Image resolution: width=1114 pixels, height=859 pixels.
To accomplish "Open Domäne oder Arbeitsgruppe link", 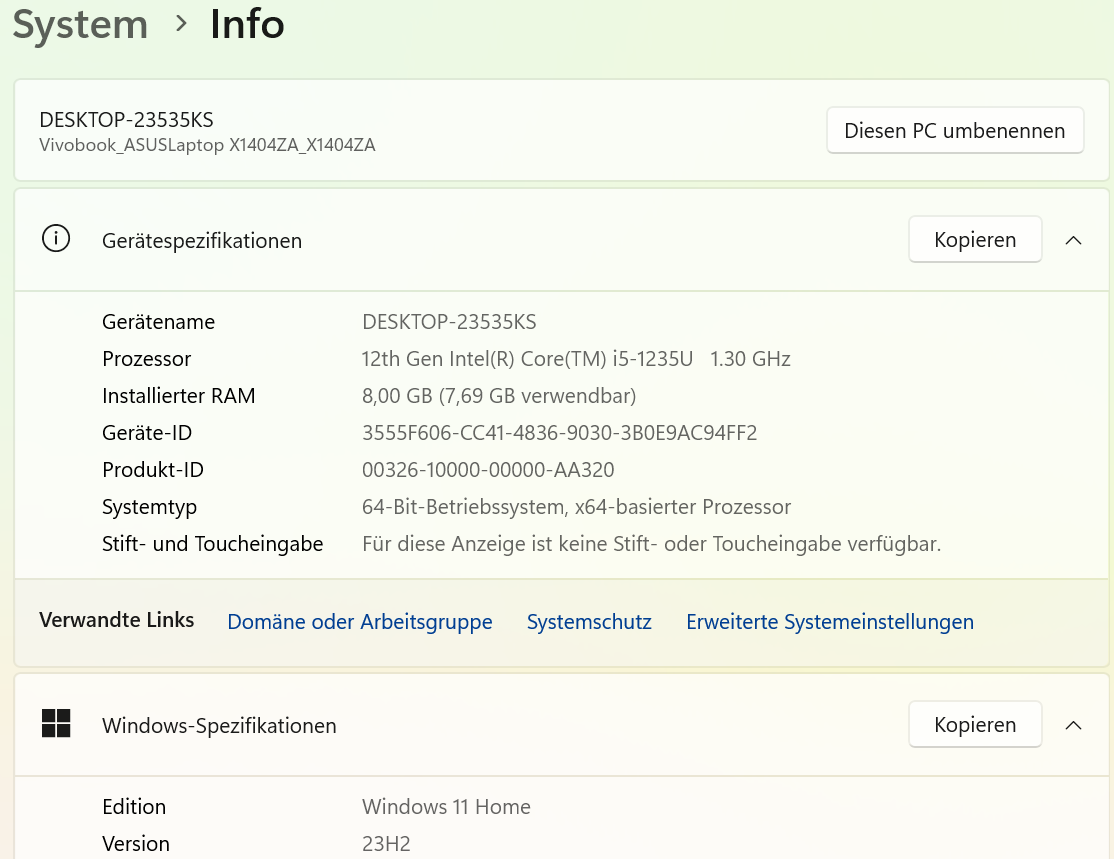I will tap(359, 622).
